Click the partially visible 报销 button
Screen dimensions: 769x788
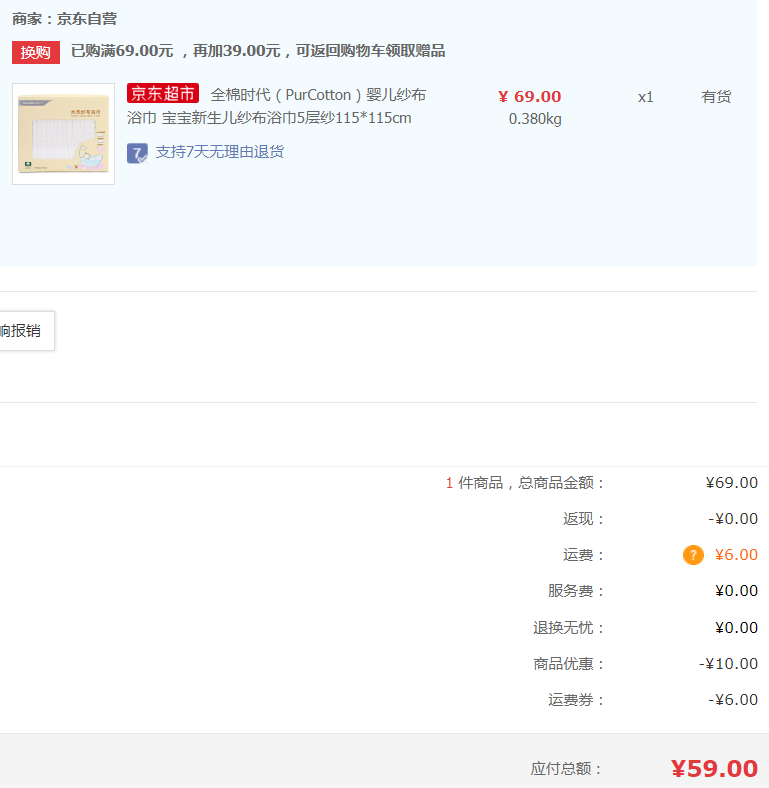point(25,331)
